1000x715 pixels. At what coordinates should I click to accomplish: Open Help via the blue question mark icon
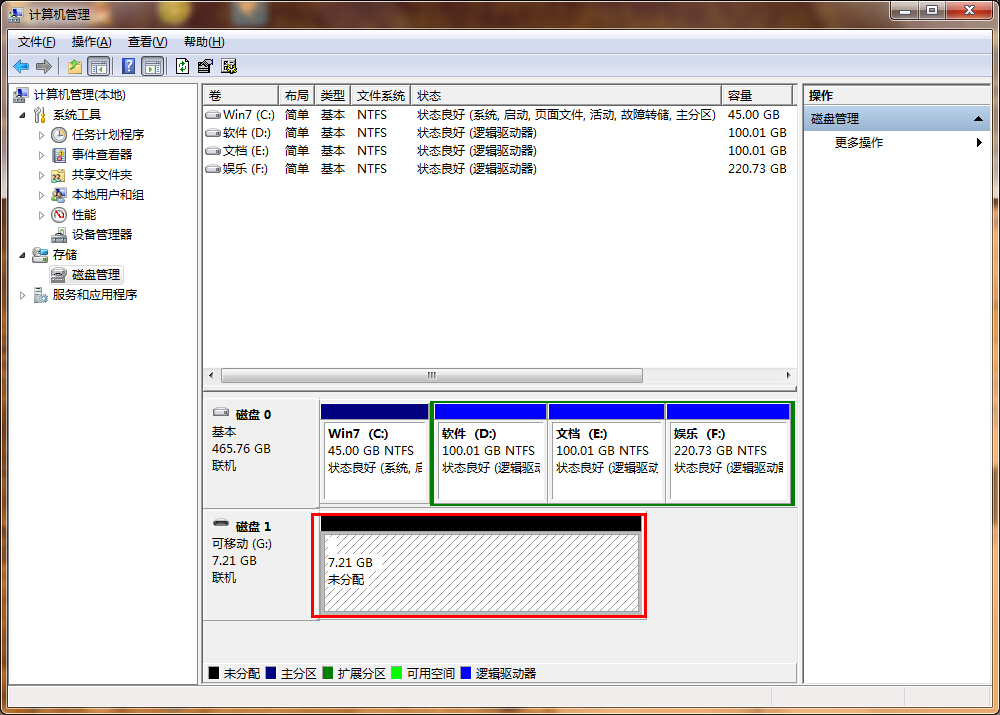(128, 67)
